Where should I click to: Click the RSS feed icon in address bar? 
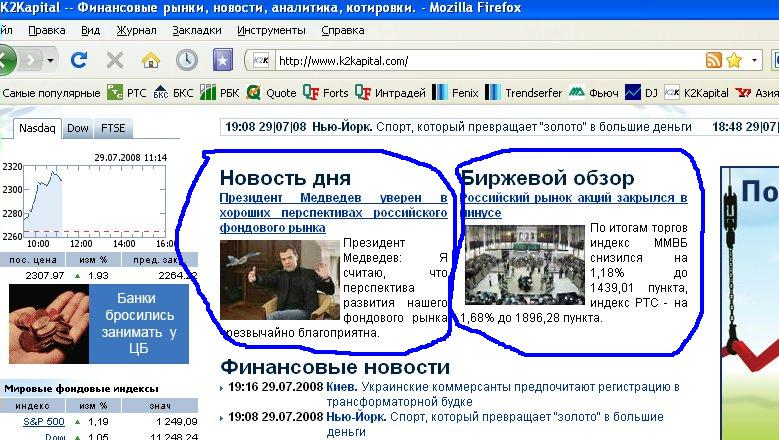point(713,61)
